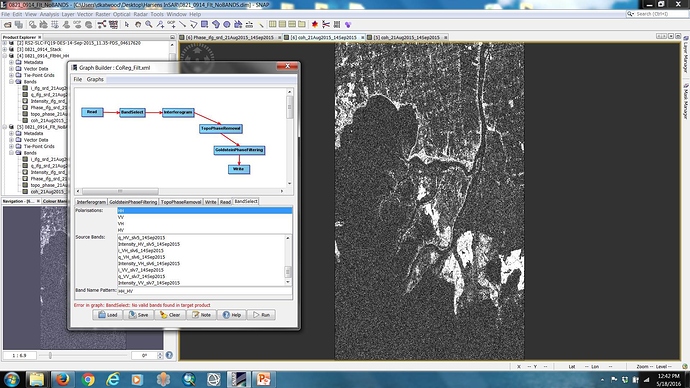
Task: Select the draw polyline tool
Action: pos(193,25)
